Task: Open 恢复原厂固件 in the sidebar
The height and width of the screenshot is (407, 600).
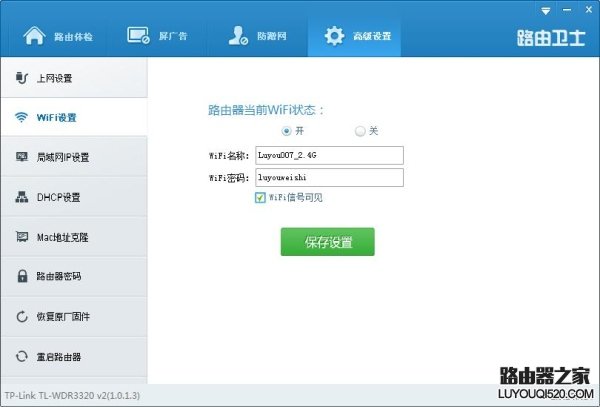Action: point(74,316)
